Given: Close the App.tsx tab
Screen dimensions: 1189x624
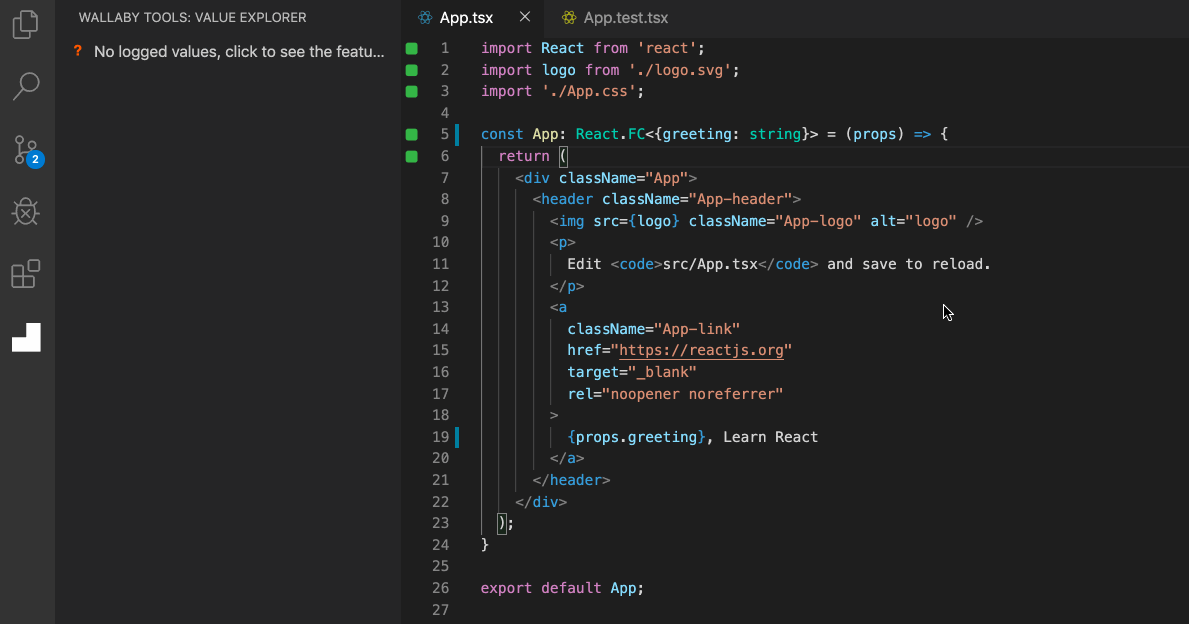Looking at the screenshot, I should tap(525, 17).
